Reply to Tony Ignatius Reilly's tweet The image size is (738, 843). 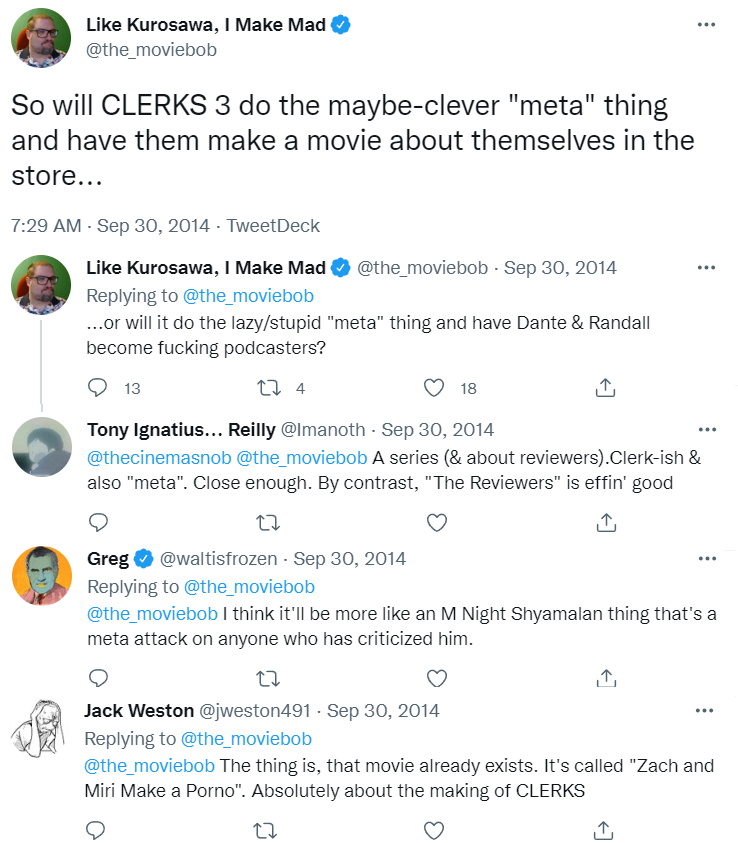point(98,522)
